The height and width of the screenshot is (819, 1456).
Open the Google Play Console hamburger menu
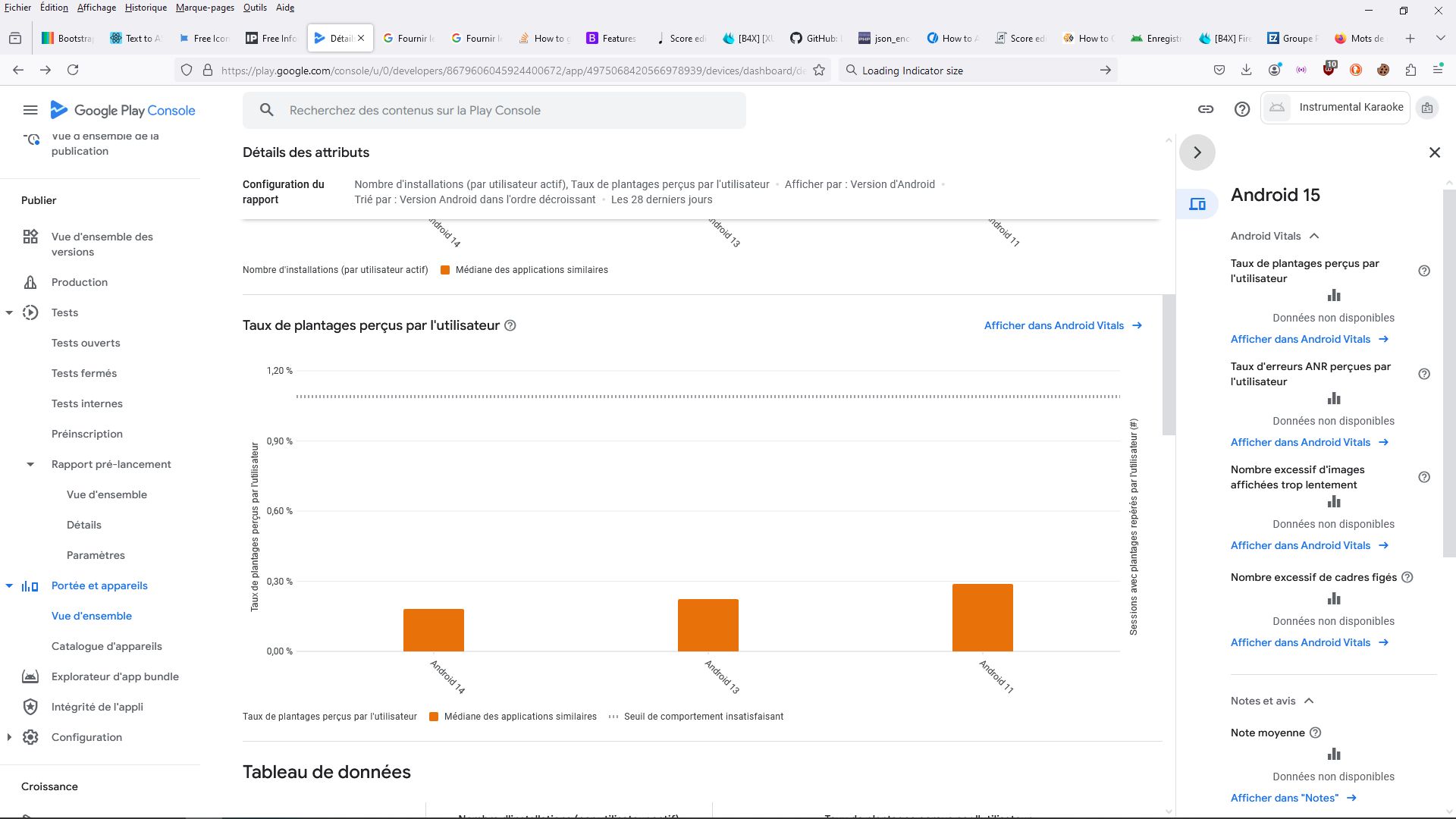[30, 111]
